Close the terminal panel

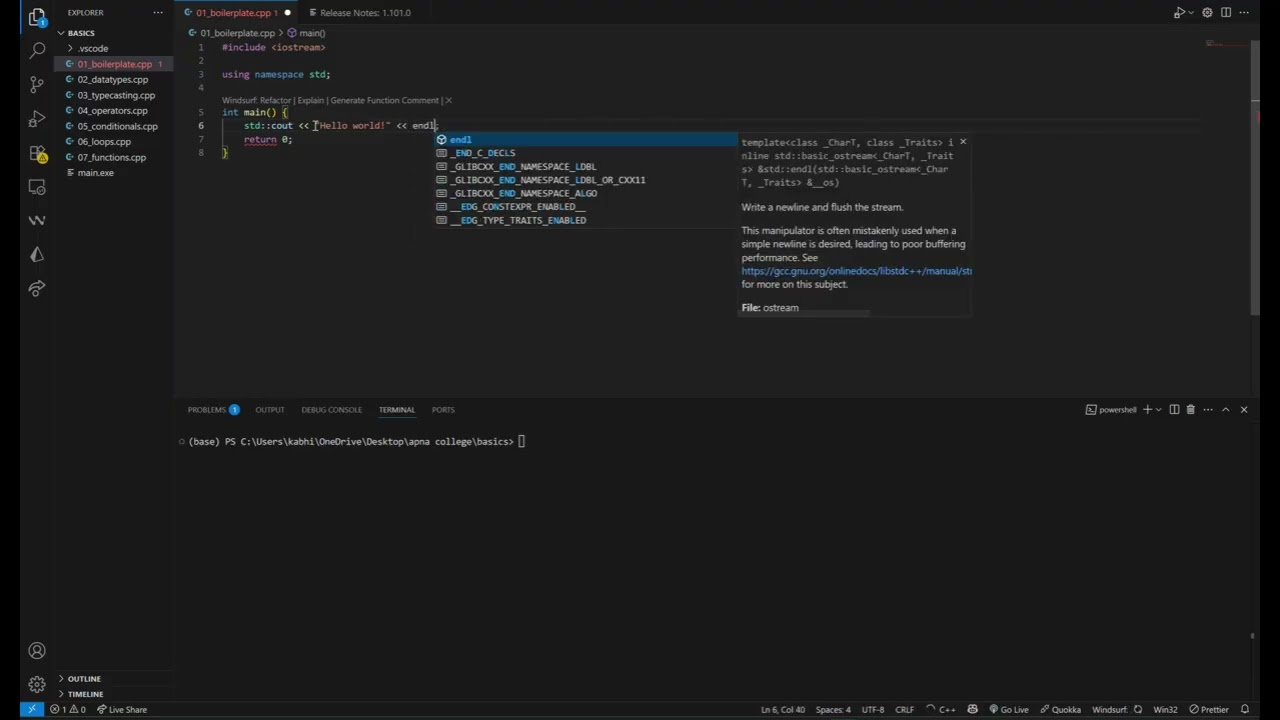[x=1244, y=409]
